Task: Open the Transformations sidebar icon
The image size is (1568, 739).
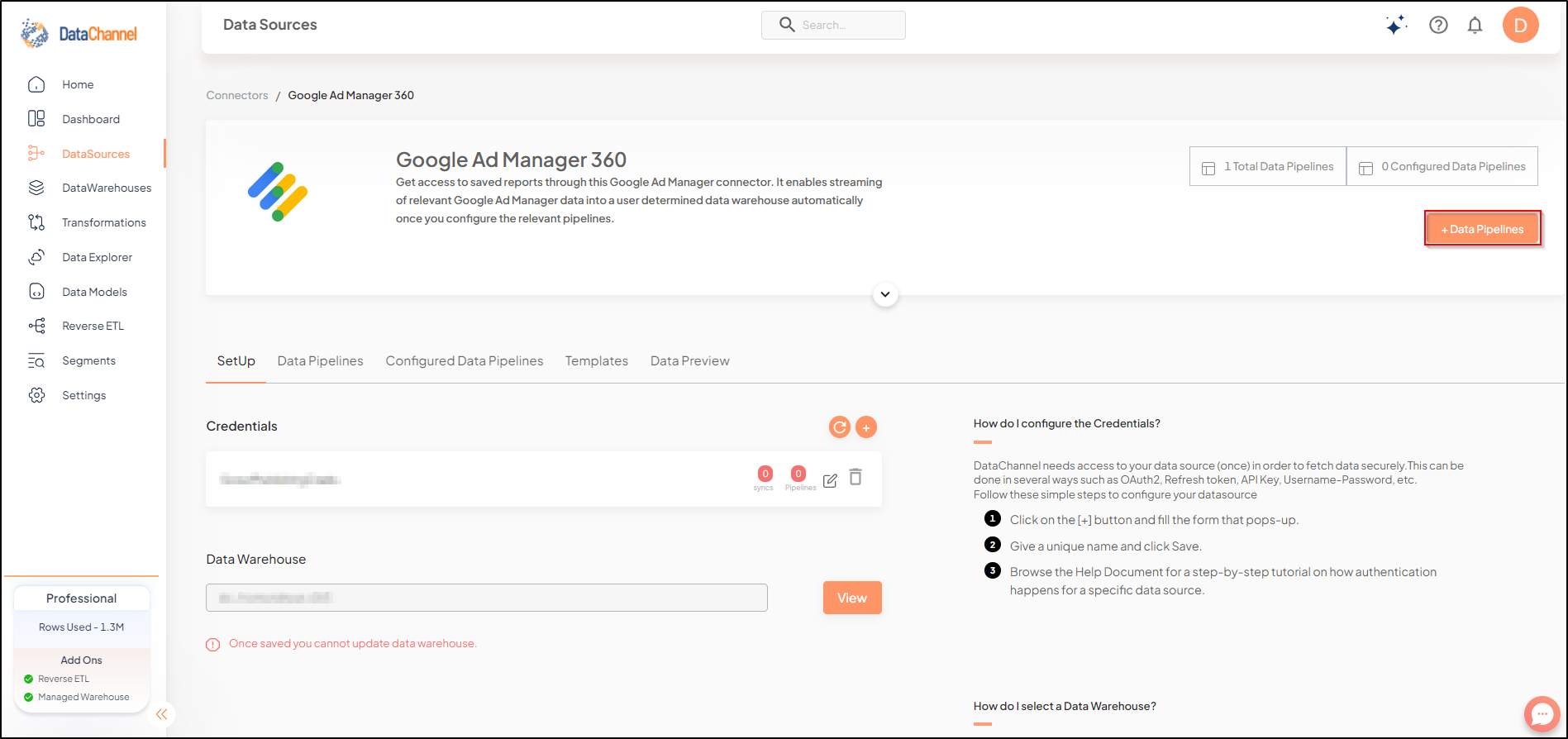Action: tap(36, 222)
